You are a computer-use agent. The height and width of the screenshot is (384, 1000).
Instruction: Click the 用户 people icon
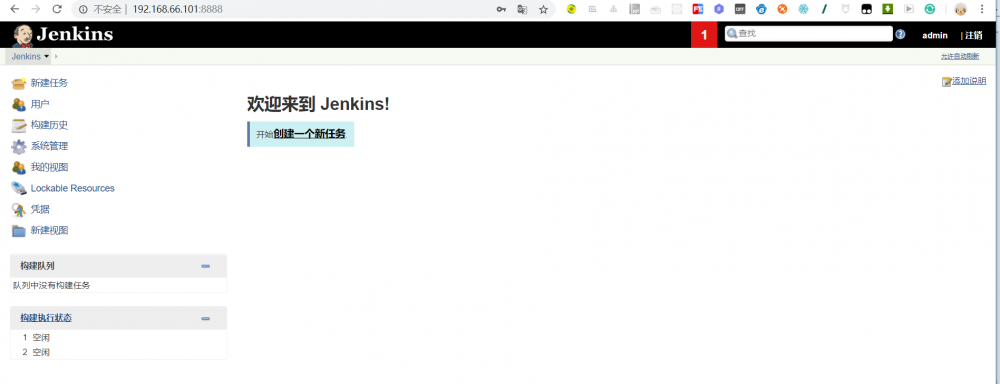coord(18,104)
